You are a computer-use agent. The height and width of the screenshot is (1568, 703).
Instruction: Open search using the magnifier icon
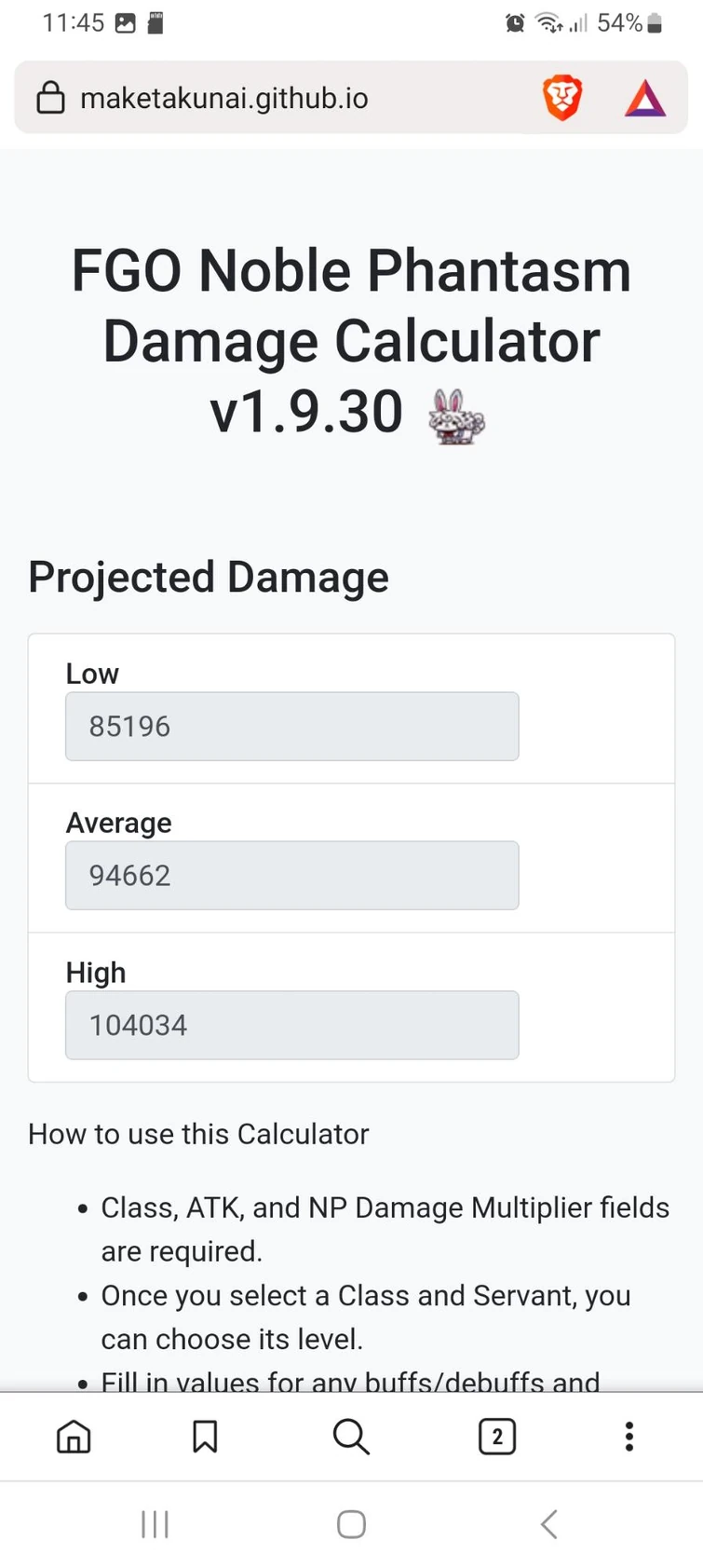coord(351,1437)
